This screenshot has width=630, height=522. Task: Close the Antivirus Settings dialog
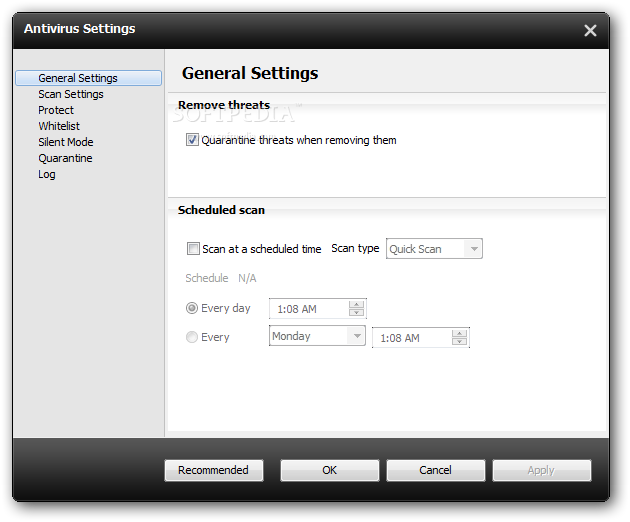click(x=590, y=31)
